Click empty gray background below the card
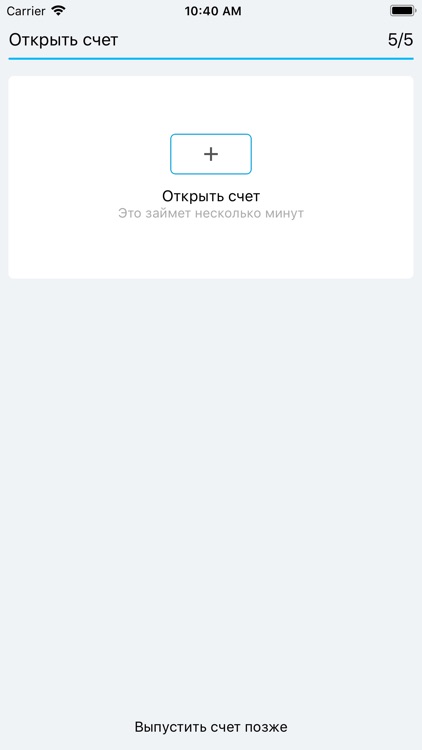Screen dimensions: 422x750 [211, 478]
